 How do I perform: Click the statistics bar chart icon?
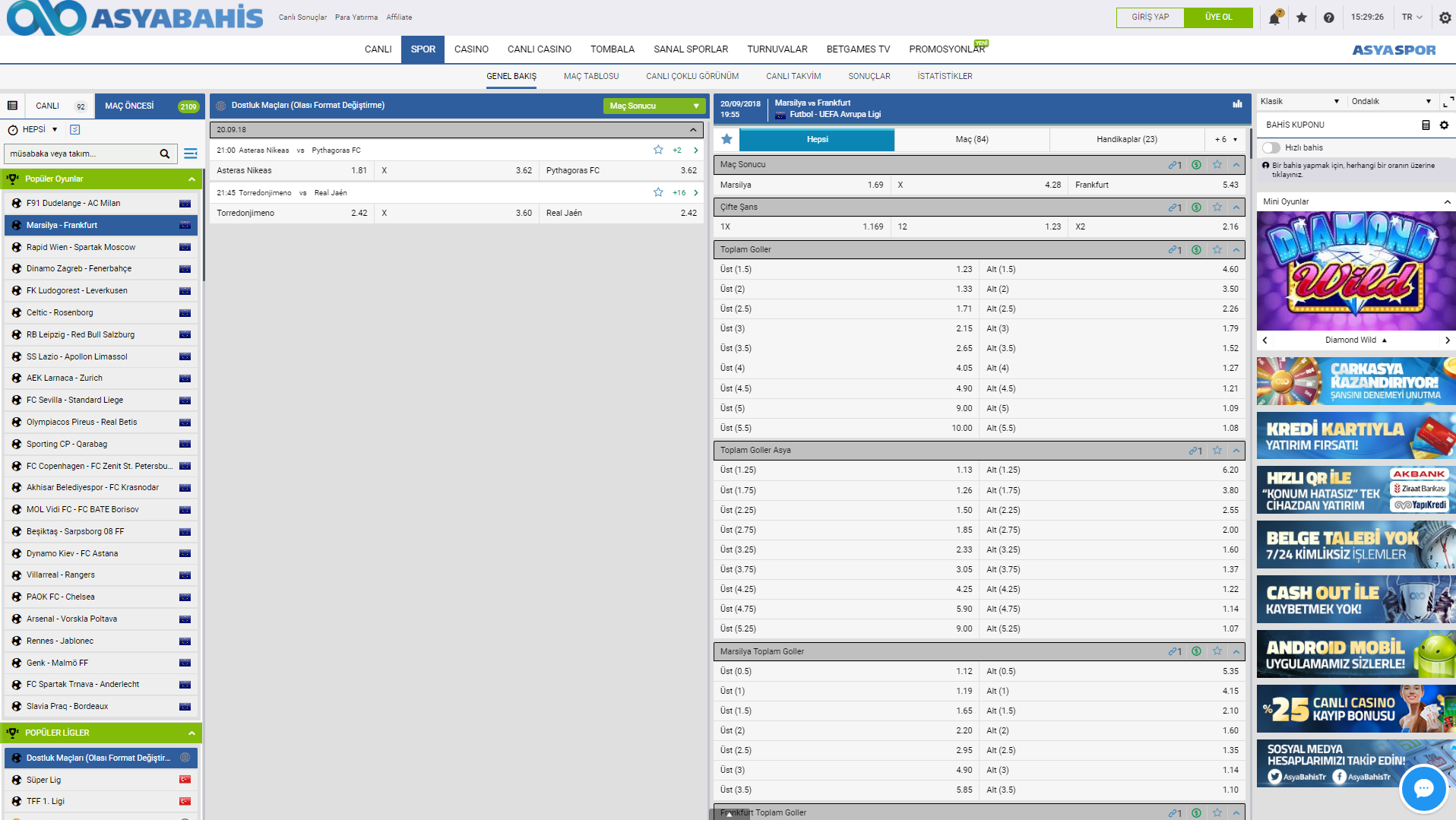(1237, 104)
